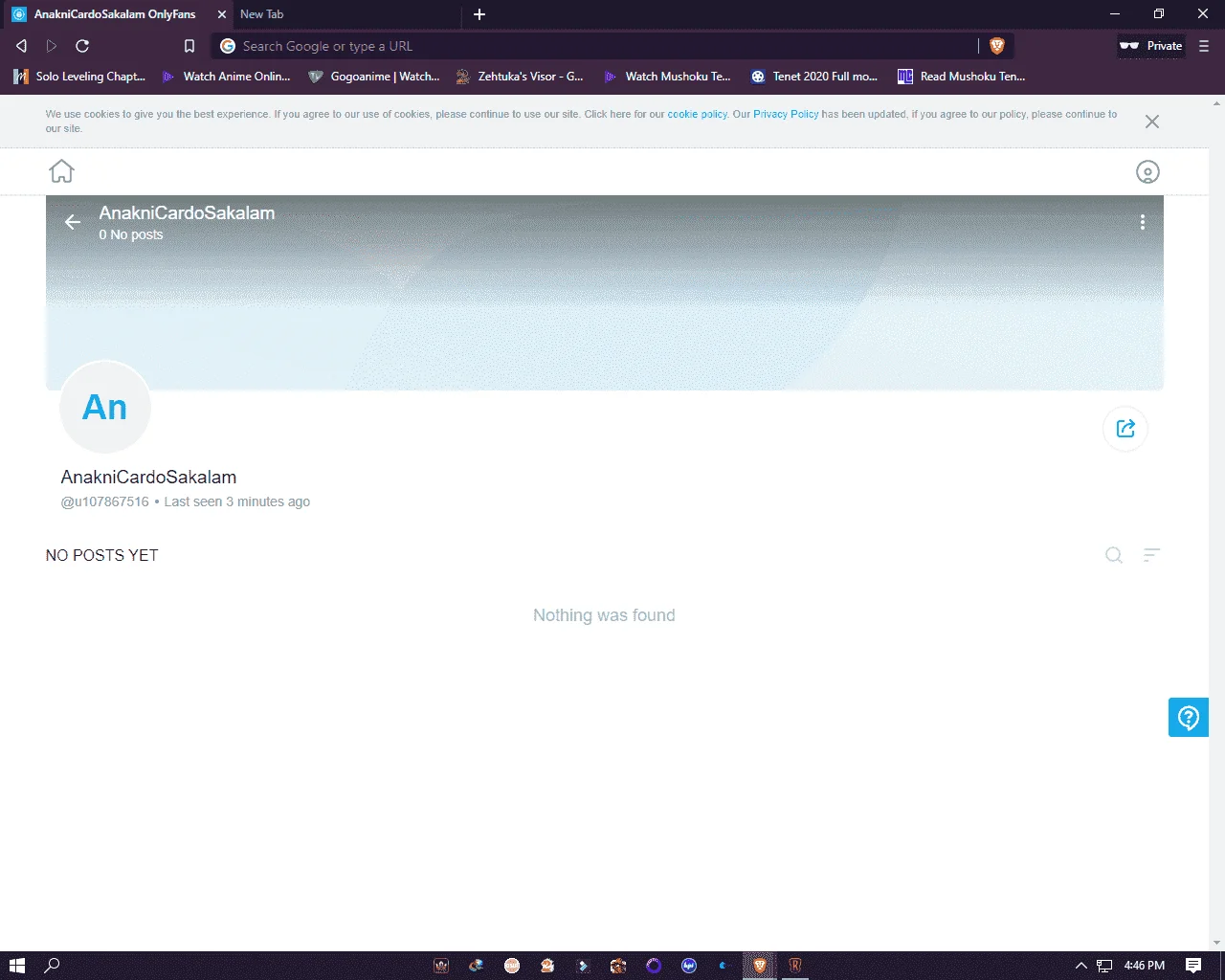Click the page's vertical scrollbar
This screenshot has width=1225, height=980.
click(x=1216, y=523)
